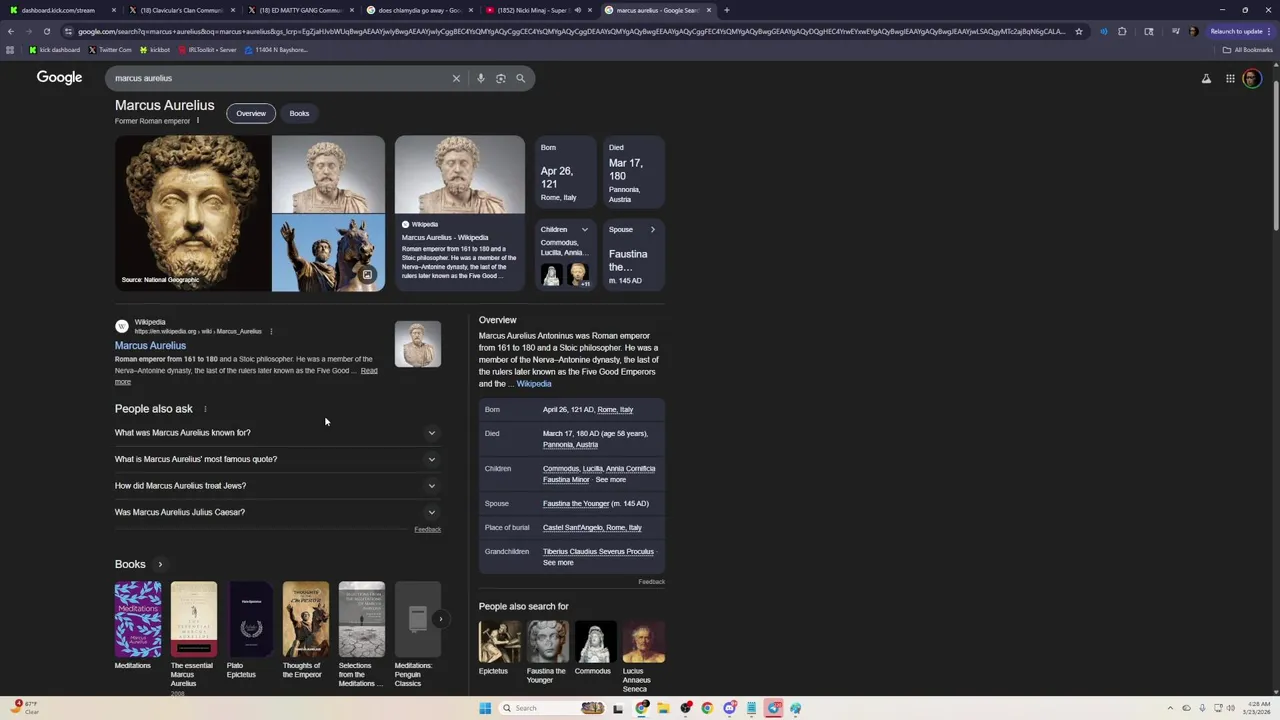Screen dimensions: 1280x720
Task: Clear the search box with the X icon
Action: (x=456, y=78)
